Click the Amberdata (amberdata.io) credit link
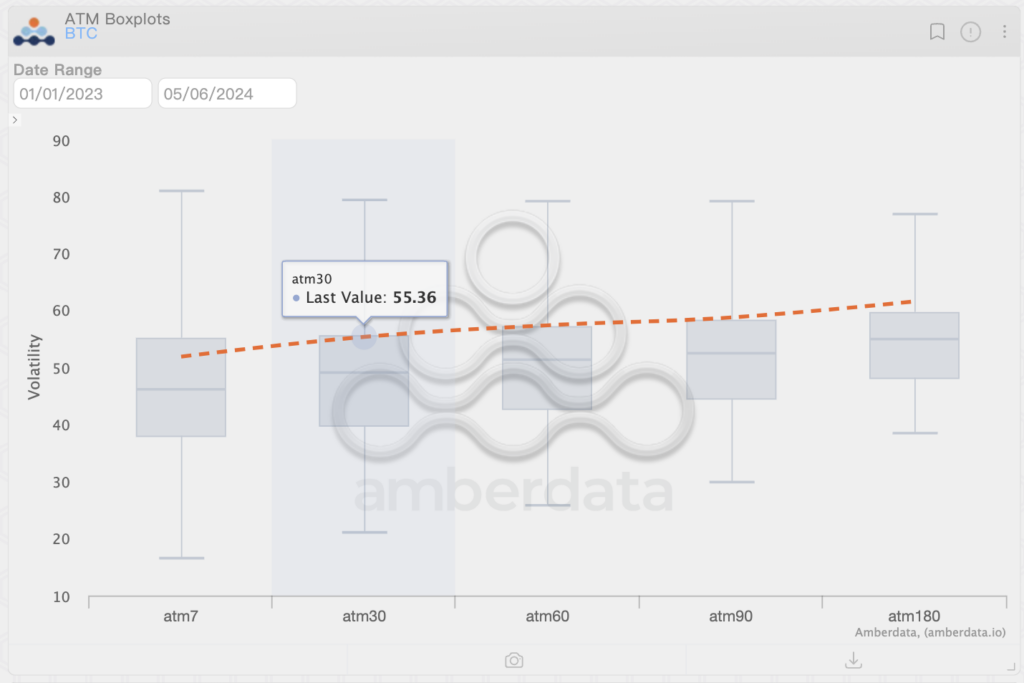 tap(930, 632)
